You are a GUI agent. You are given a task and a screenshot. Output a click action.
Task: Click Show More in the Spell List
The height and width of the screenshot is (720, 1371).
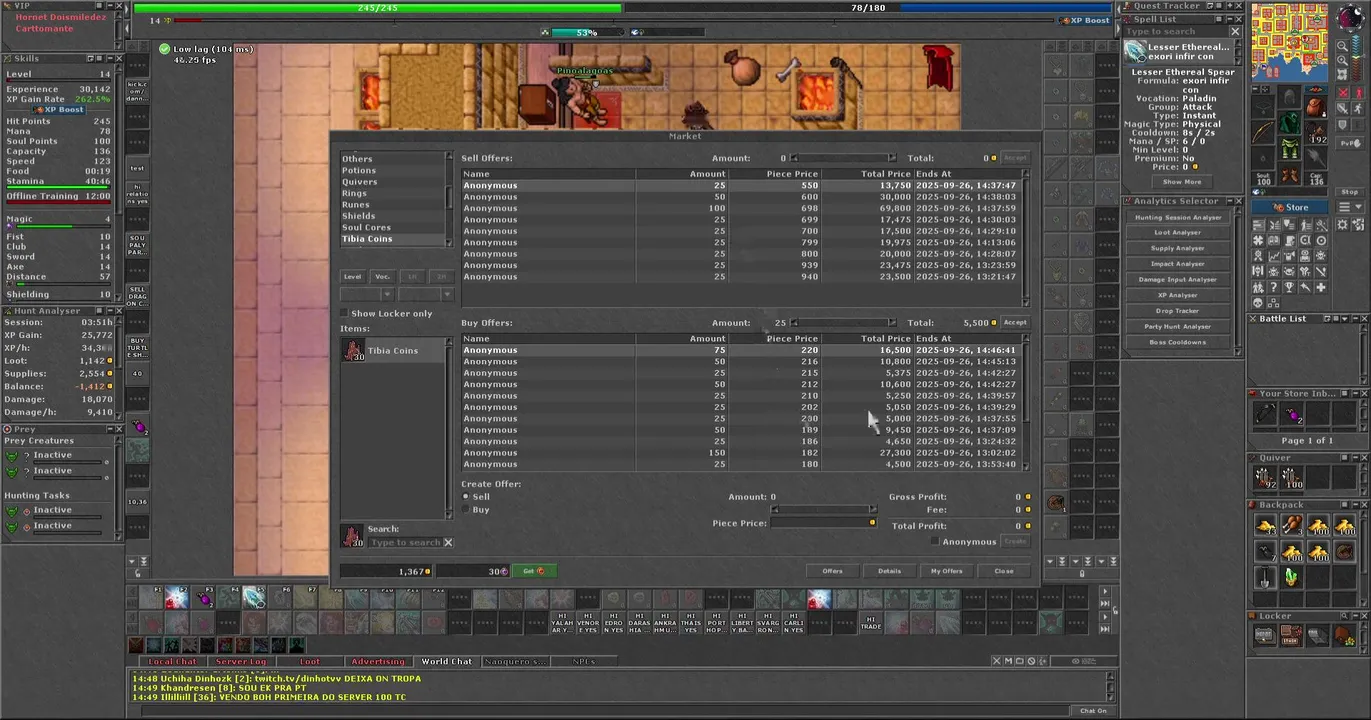click(x=1182, y=182)
